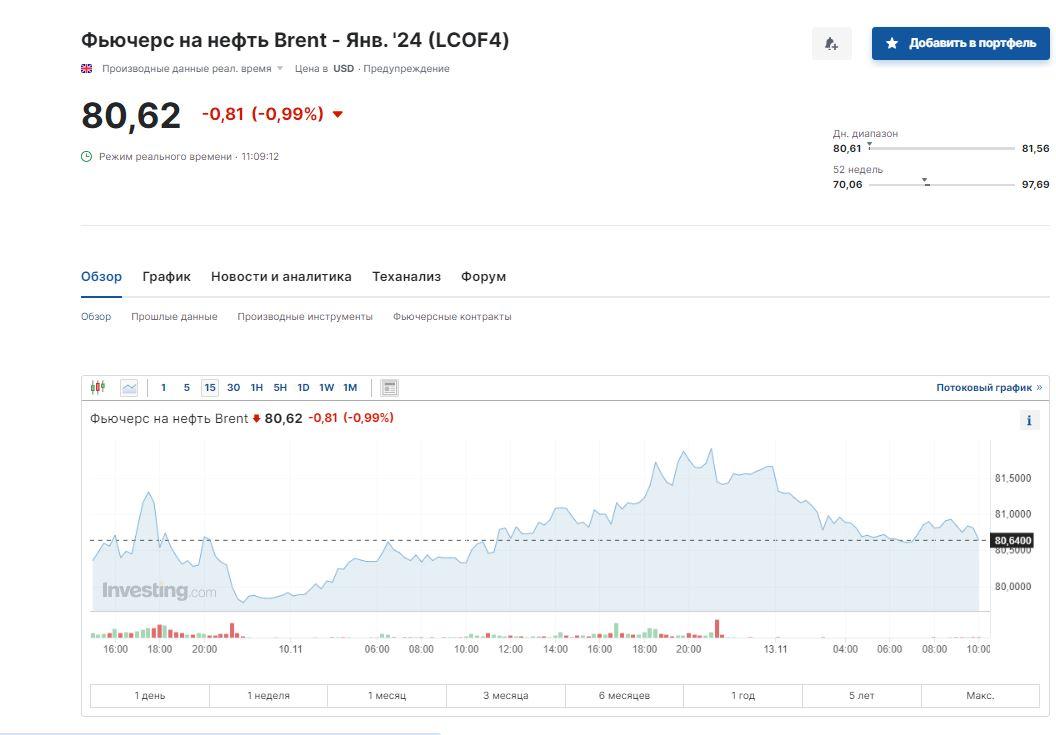Open the График tab

point(166,277)
